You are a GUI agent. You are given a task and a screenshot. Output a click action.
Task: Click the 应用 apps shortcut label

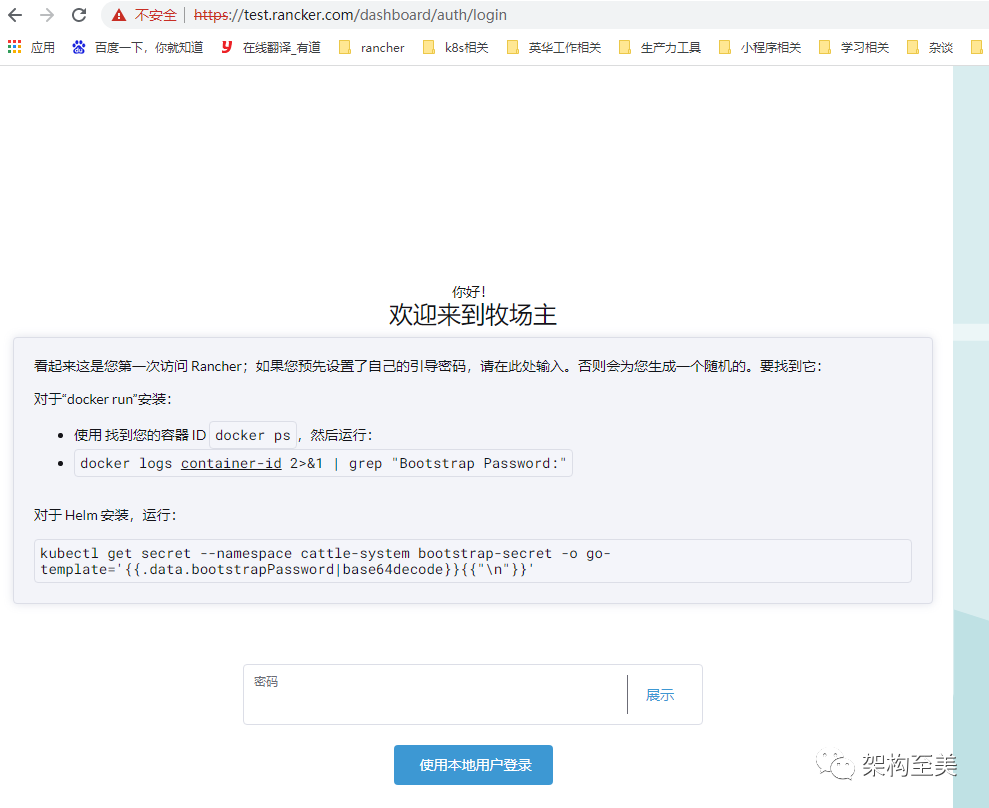tap(43, 47)
